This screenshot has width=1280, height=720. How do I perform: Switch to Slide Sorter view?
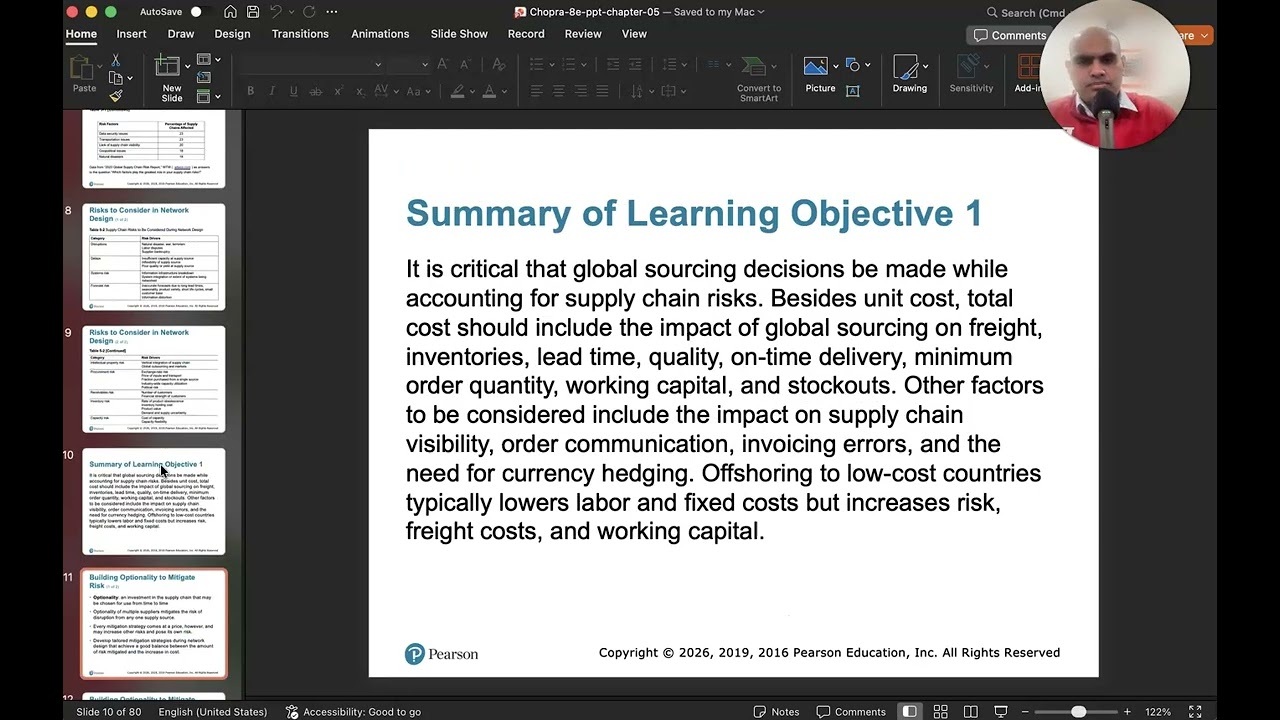[x=941, y=712]
